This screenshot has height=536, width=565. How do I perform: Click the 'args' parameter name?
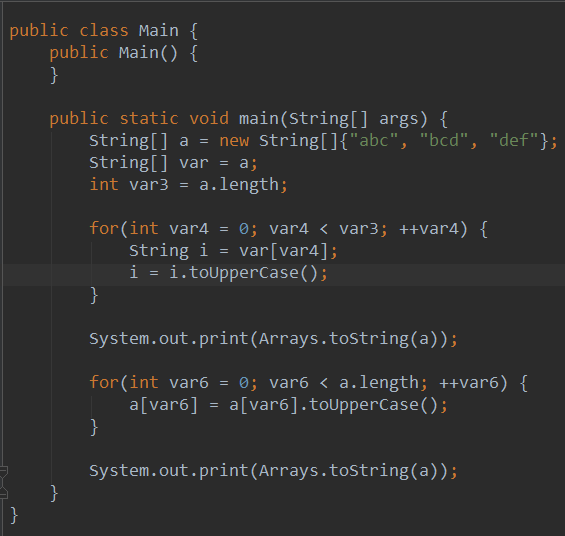[x=399, y=119]
